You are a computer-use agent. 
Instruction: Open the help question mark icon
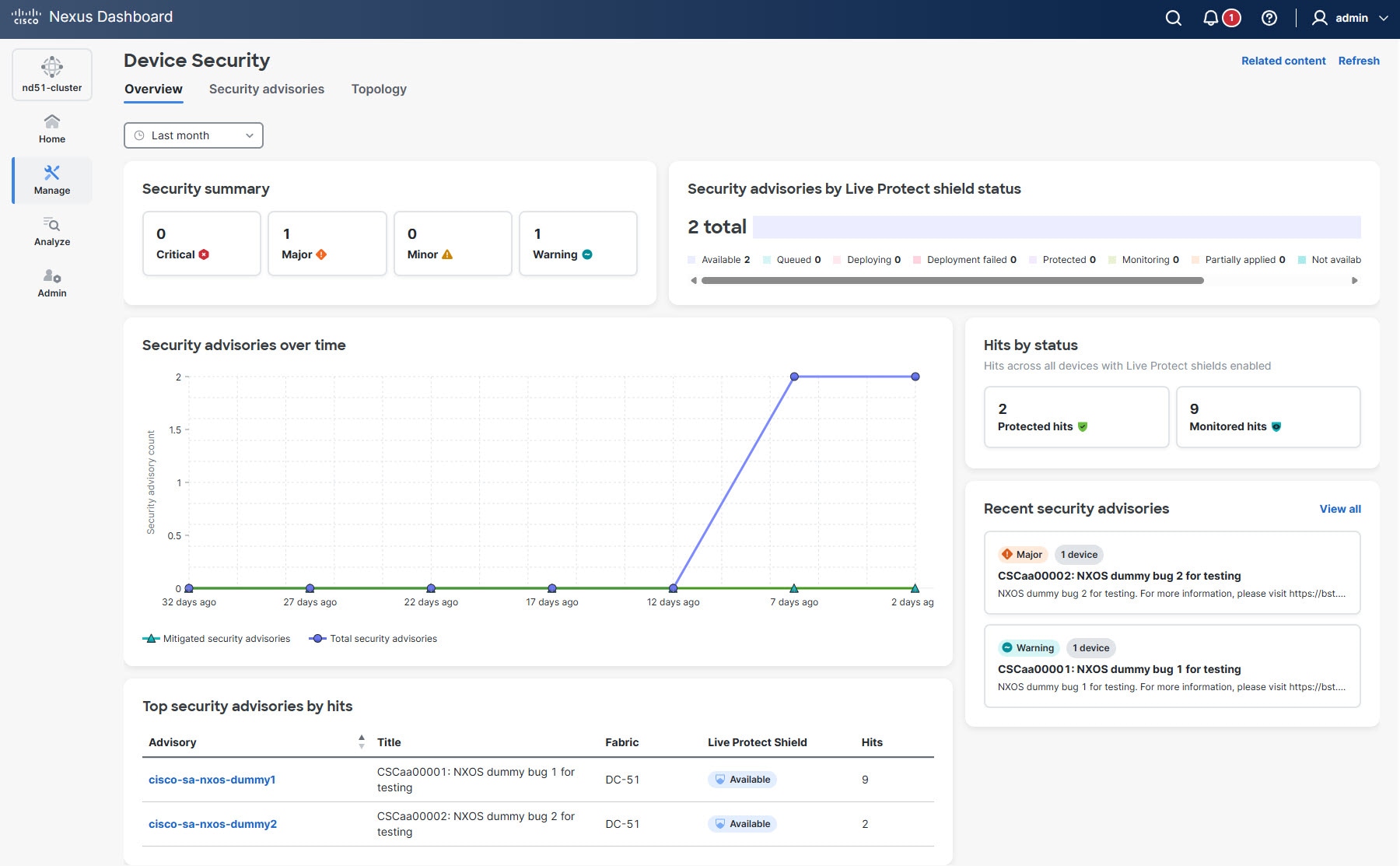coord(1269,18)
